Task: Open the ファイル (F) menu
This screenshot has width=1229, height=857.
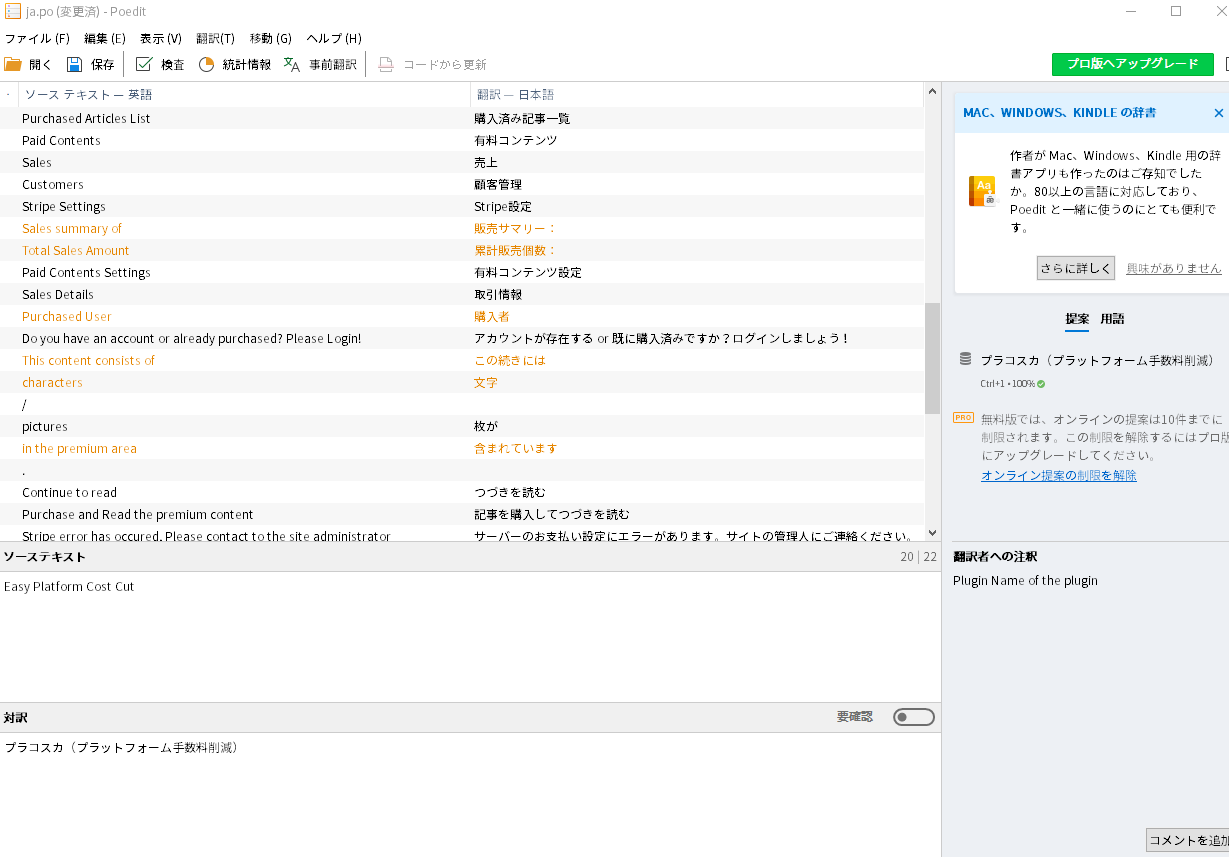Action: click(x=37, y=38)
